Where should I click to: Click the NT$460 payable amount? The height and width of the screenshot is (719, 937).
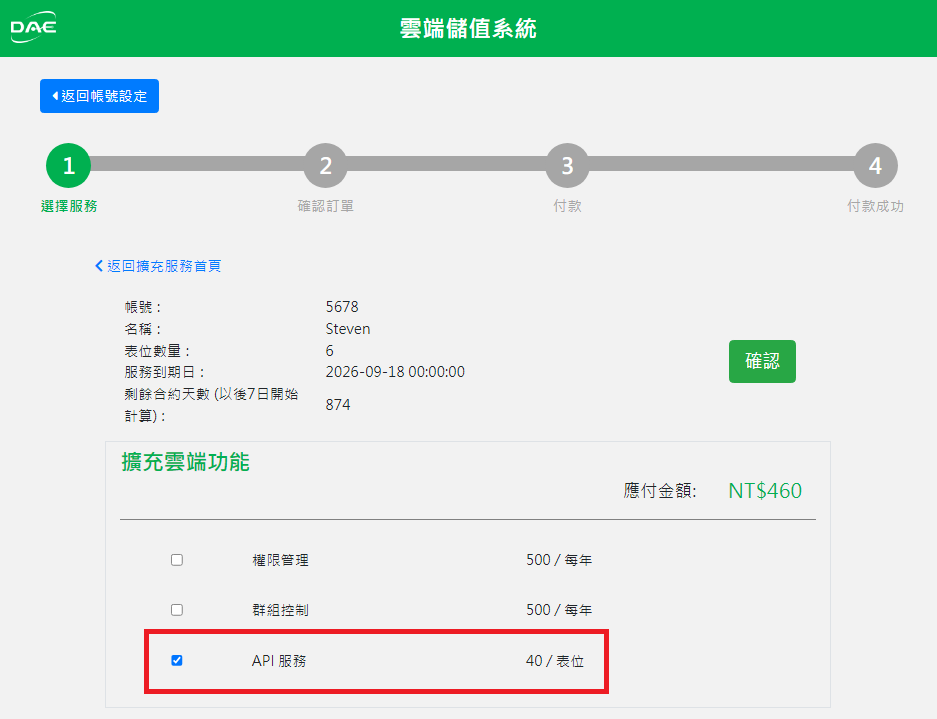point(765,491)
